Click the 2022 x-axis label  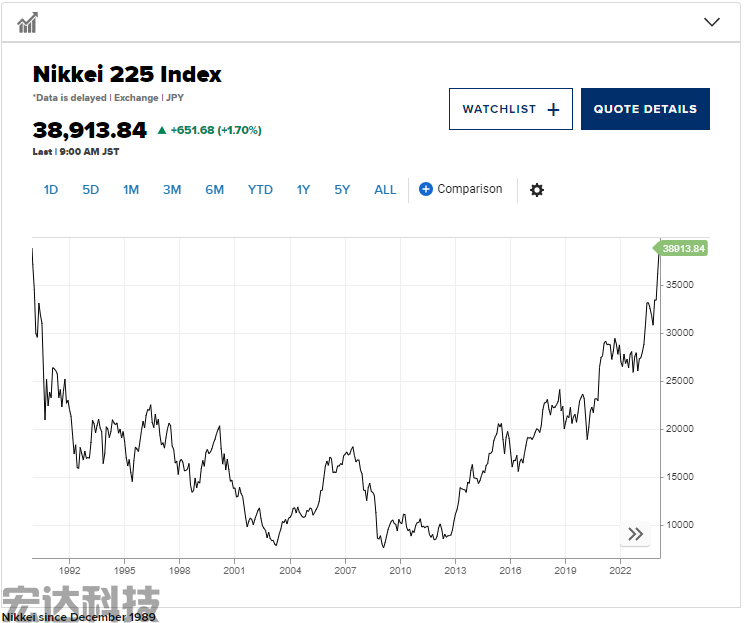[x=620, y=570]
